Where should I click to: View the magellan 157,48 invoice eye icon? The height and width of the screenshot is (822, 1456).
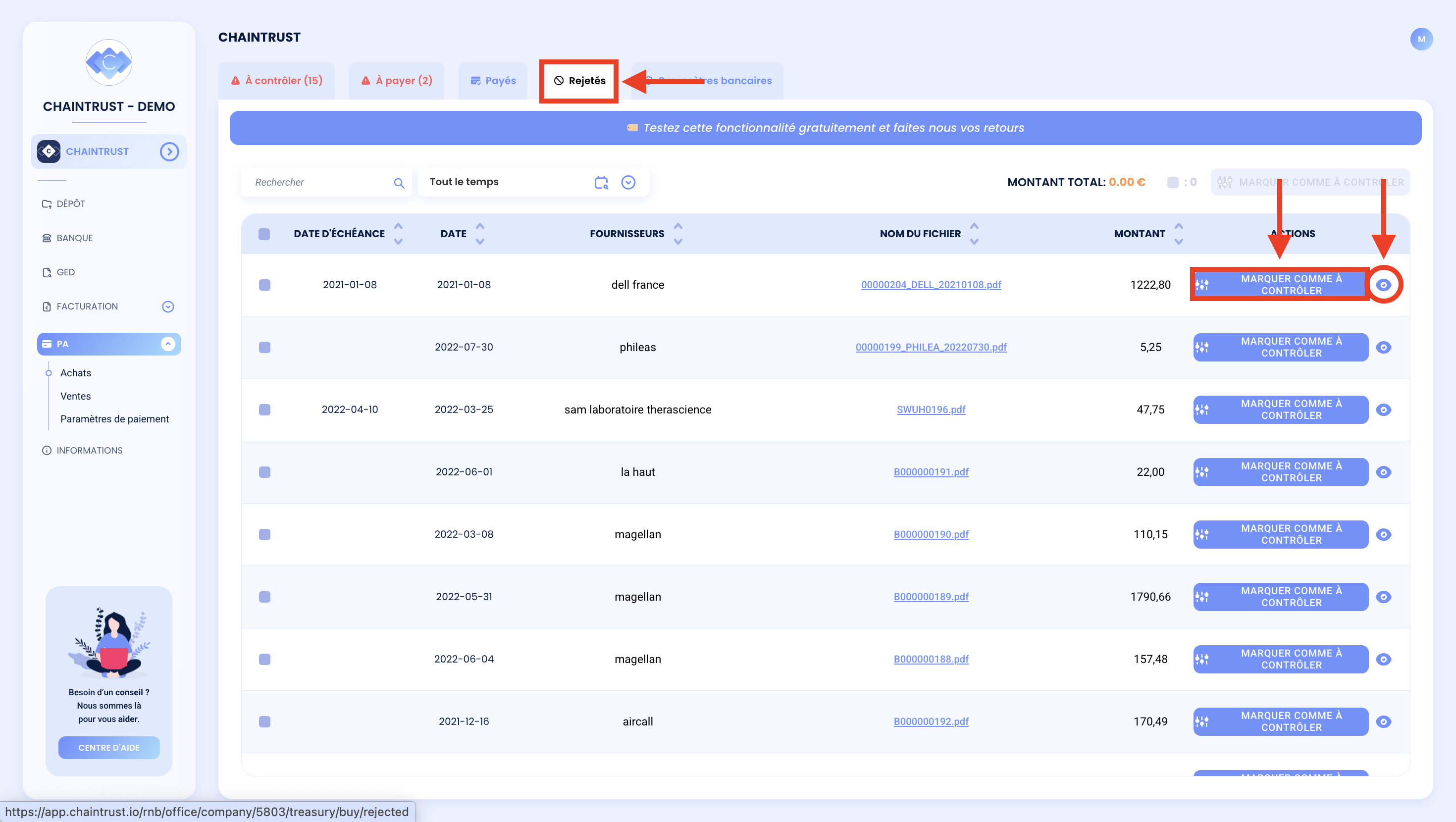tap(1383, 659)
